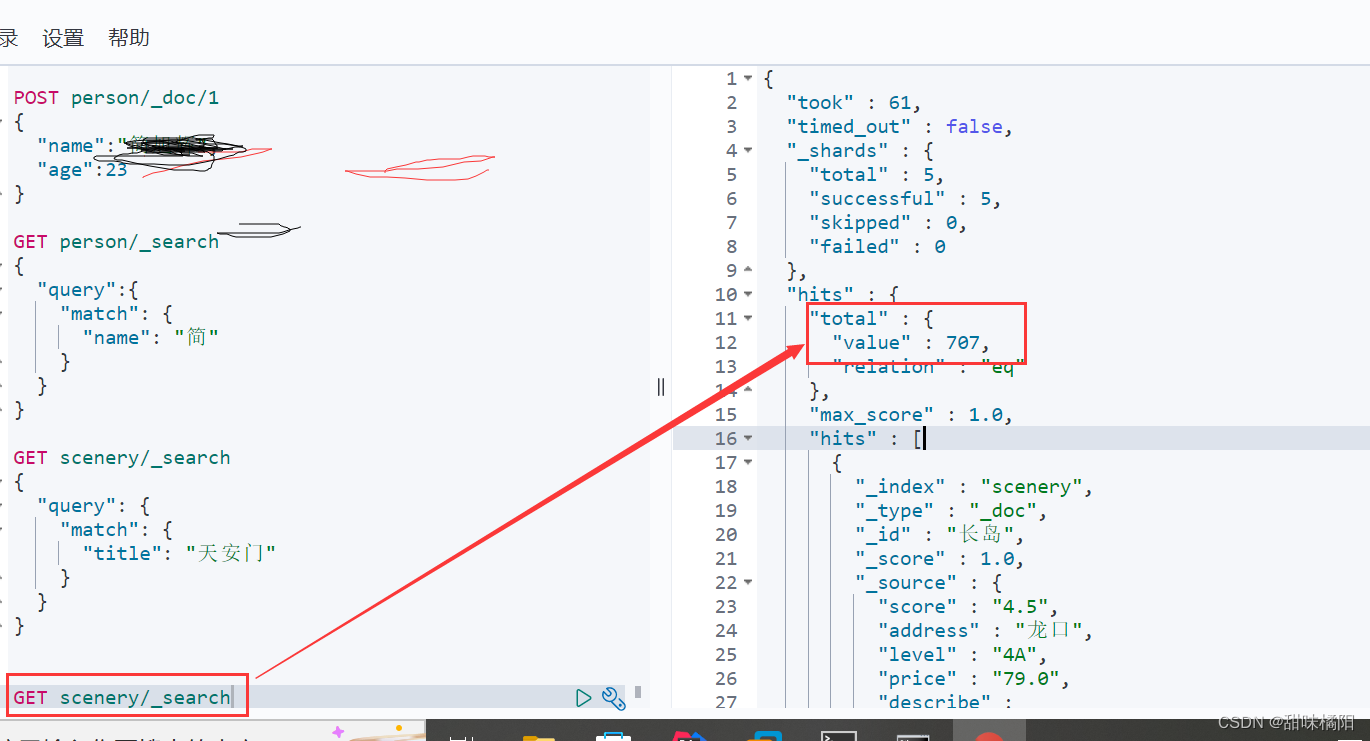The width and height of the screenshot is (1370, 741).
Task: Collapse the hits array at line 16
Action: pos(748,439)
